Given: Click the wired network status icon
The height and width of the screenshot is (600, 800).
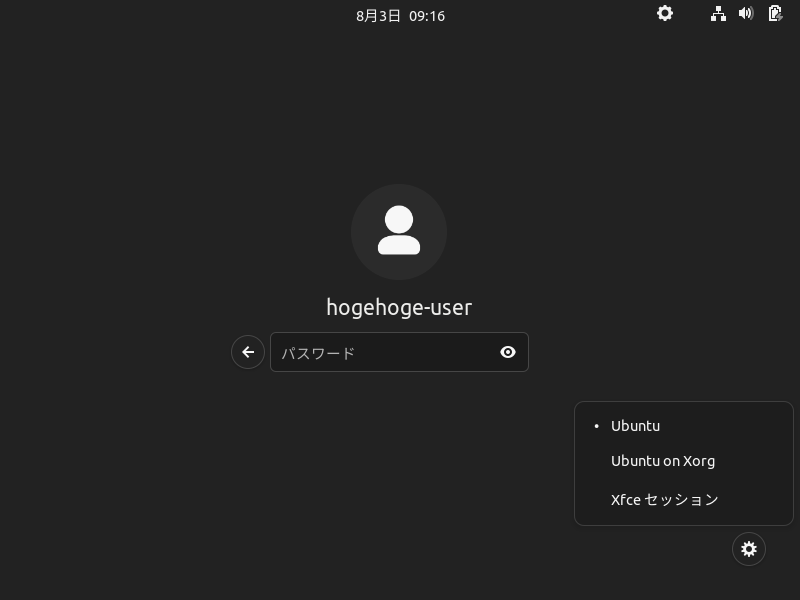Looking at the screenshot, I should point(718,14).
